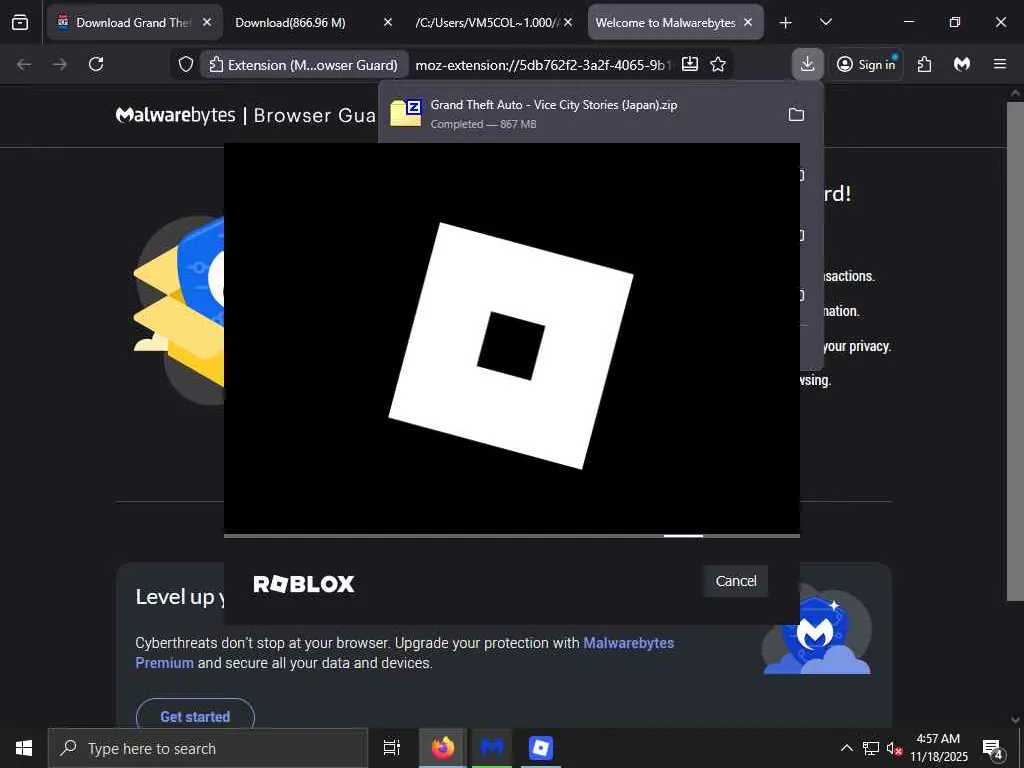Close the Download Grand Theft tab
The width and height of the screenshot is (1024, 768).
[x=207, y=22]
